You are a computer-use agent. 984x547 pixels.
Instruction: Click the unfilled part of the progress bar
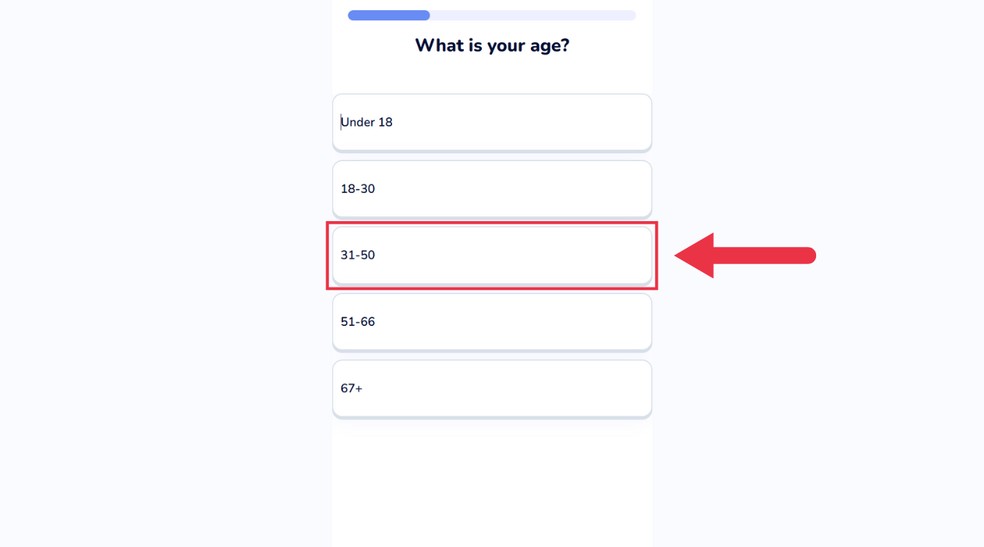pos(532,16)
